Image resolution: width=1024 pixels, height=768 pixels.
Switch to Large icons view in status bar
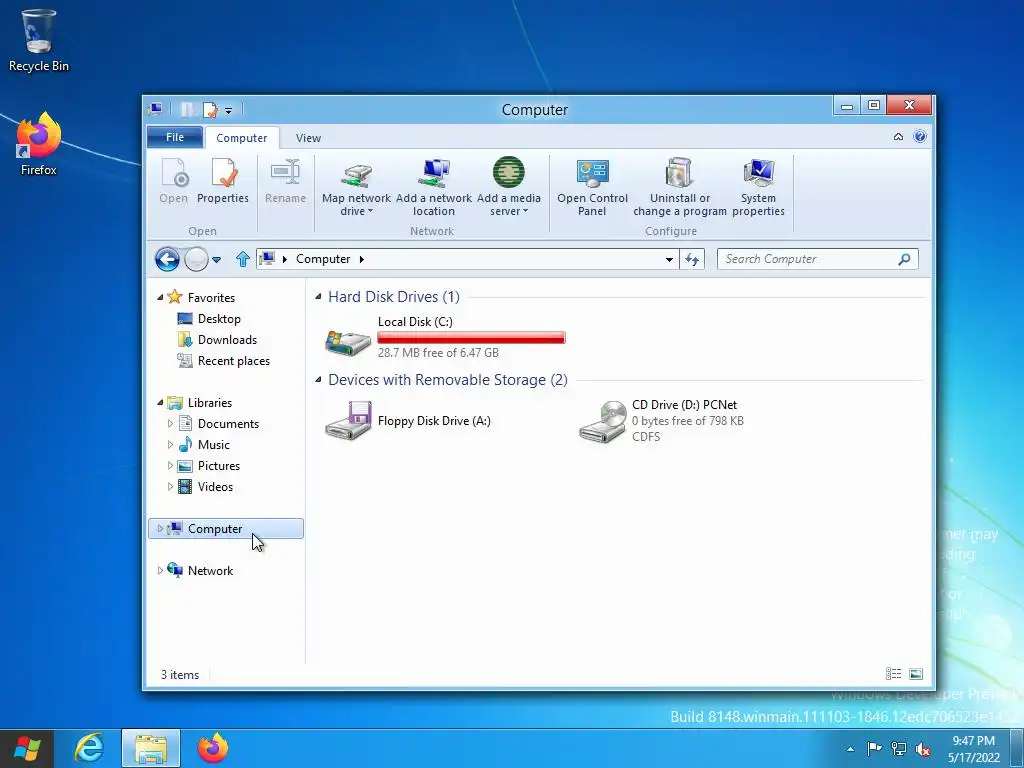pos(916,674)
